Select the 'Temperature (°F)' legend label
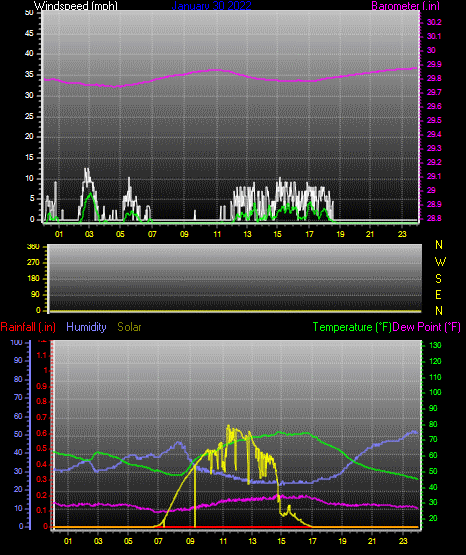The height and width of the screenshot is (555, 466). [x=352, y=327]
